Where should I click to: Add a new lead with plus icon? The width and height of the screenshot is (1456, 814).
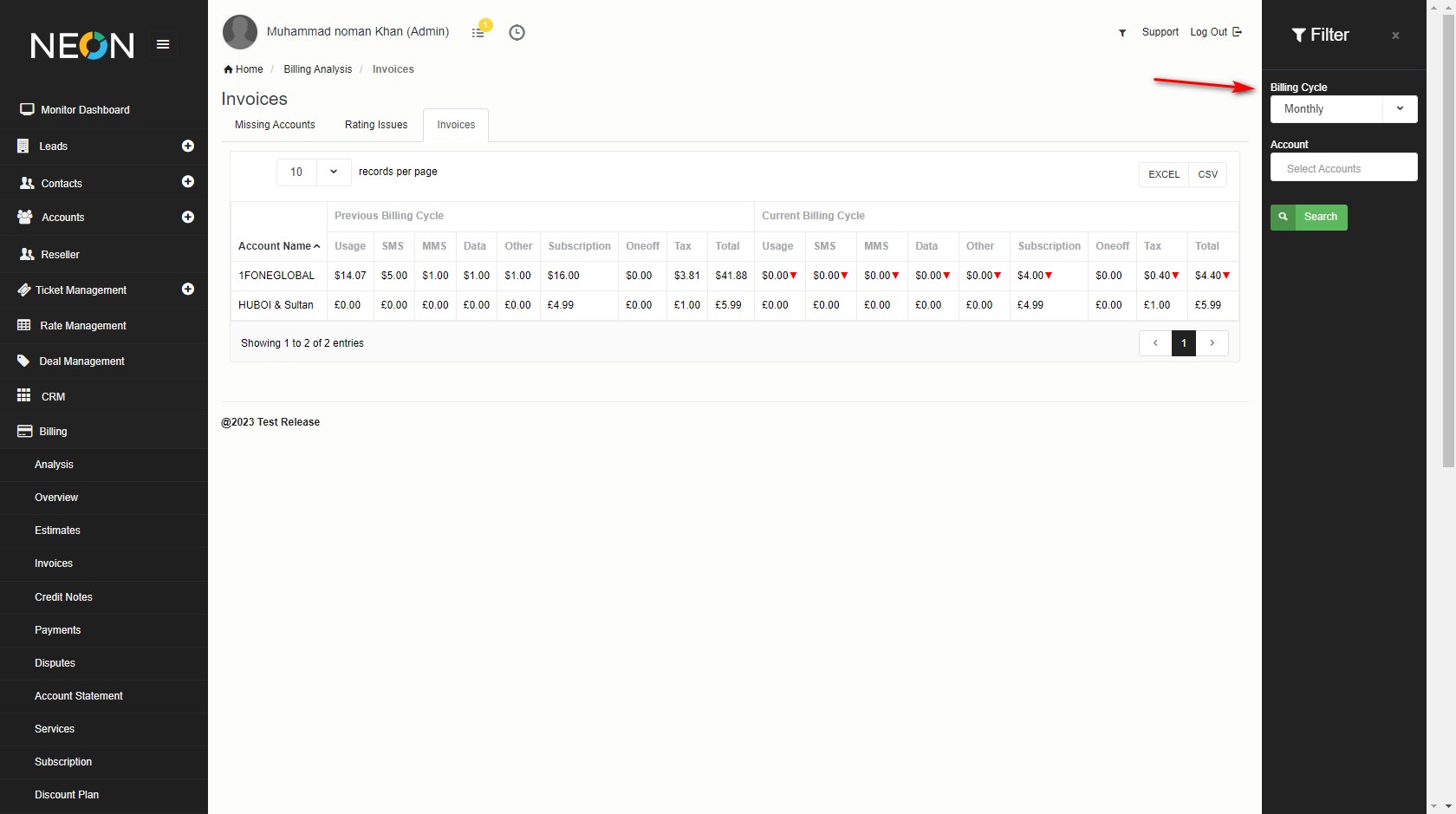tap(188, 146)
